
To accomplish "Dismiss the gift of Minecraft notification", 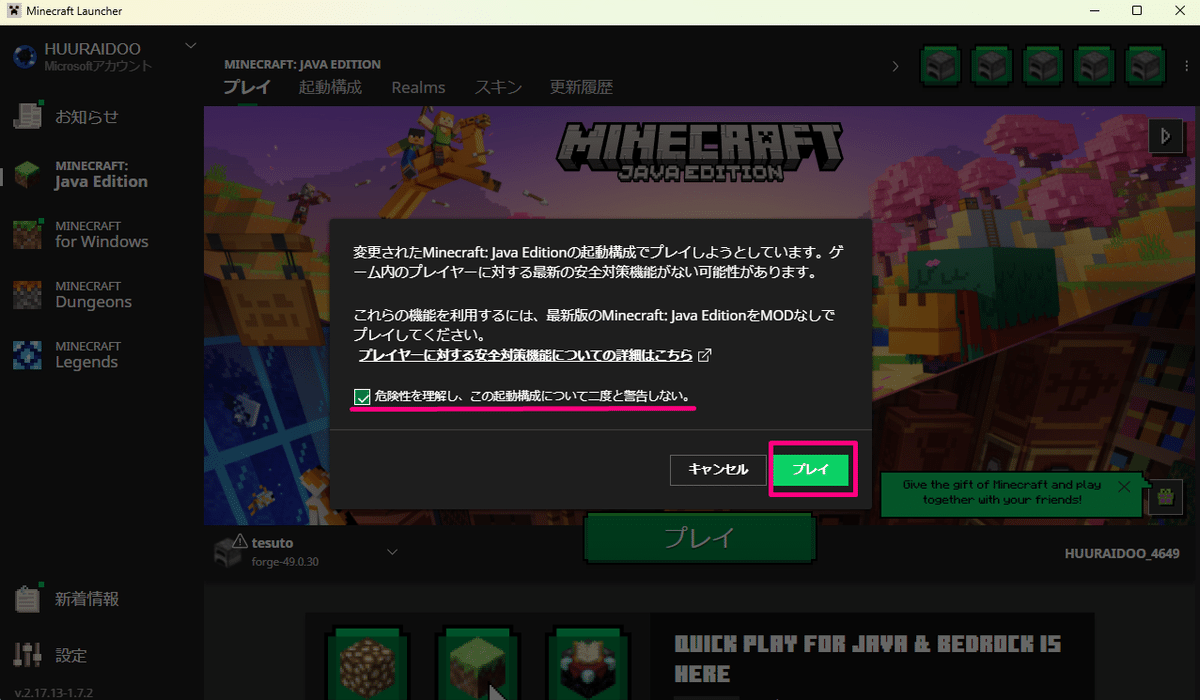I will tap(1125, 487).
